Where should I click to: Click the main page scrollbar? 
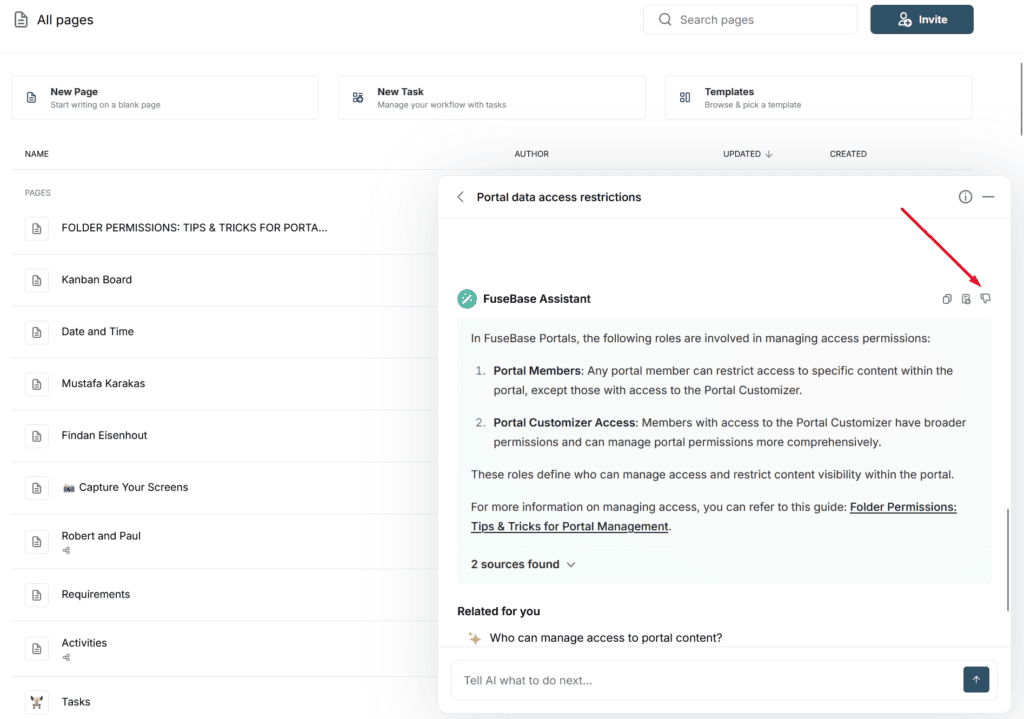click(x=1022, y=99)
